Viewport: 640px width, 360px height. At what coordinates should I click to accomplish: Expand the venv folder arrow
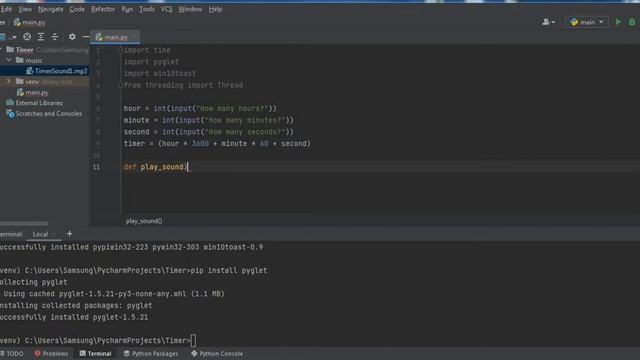(x=9, y=82)
